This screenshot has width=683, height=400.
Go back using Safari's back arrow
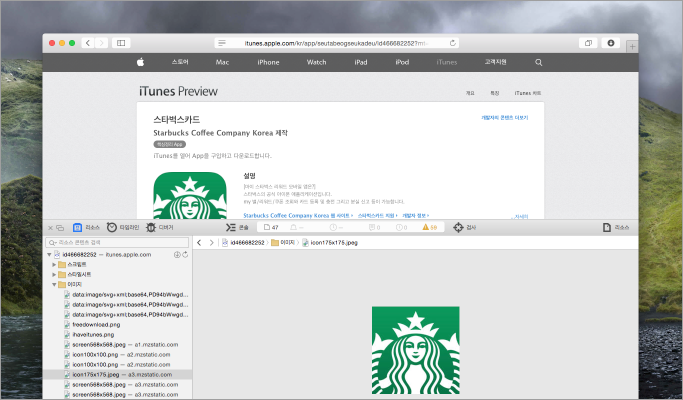[x=88, y=43]
